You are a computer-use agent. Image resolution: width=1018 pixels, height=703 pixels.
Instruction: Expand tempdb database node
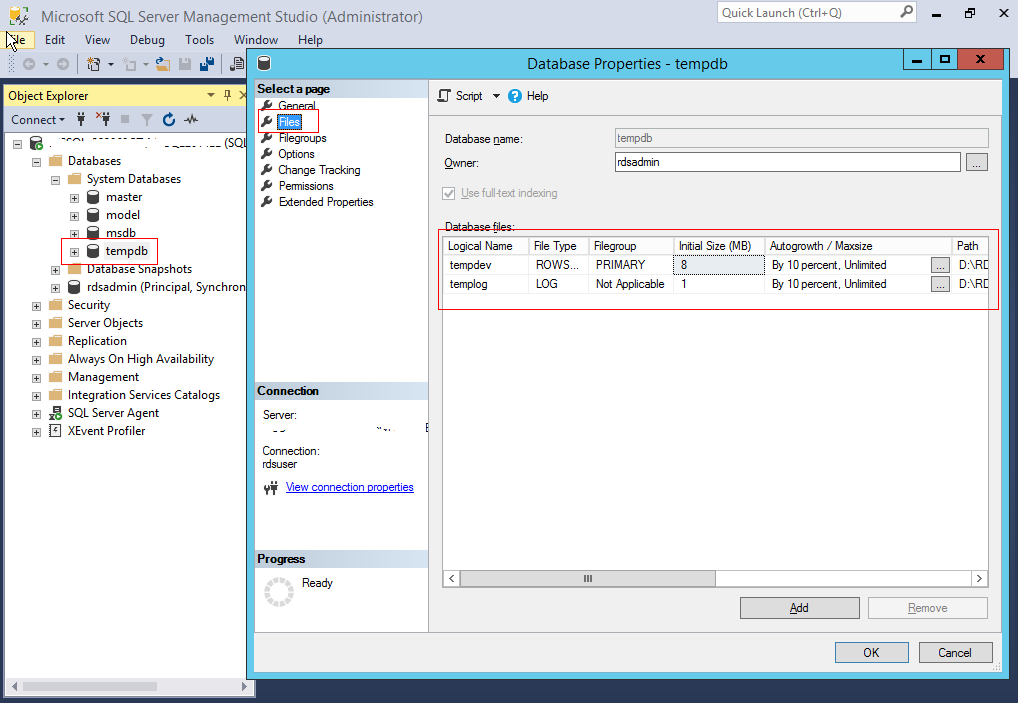tap(75, 252)
